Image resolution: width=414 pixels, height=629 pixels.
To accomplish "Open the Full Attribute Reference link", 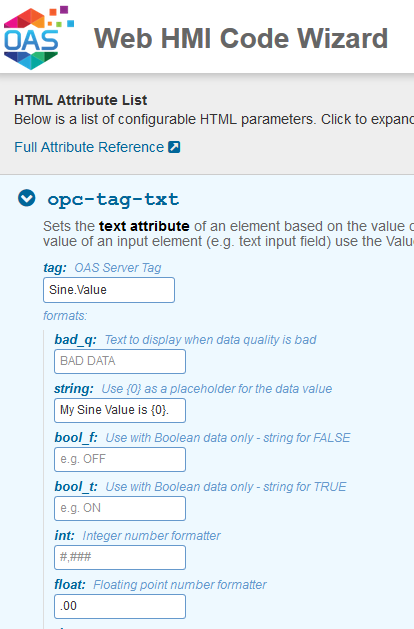I will 89,147.
